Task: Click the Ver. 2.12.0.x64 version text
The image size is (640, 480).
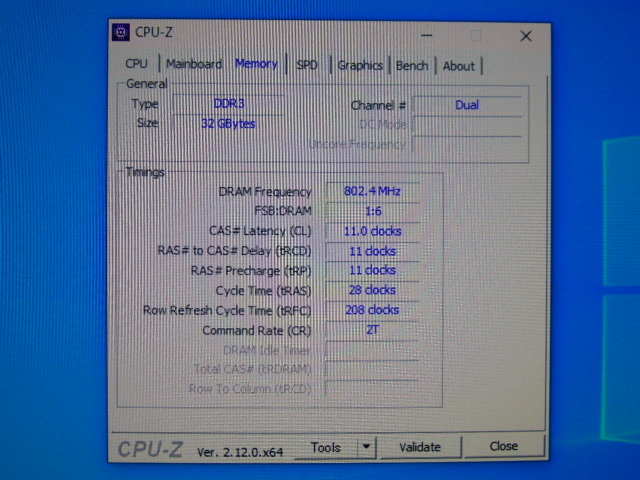Action: [x=240, y=452]
